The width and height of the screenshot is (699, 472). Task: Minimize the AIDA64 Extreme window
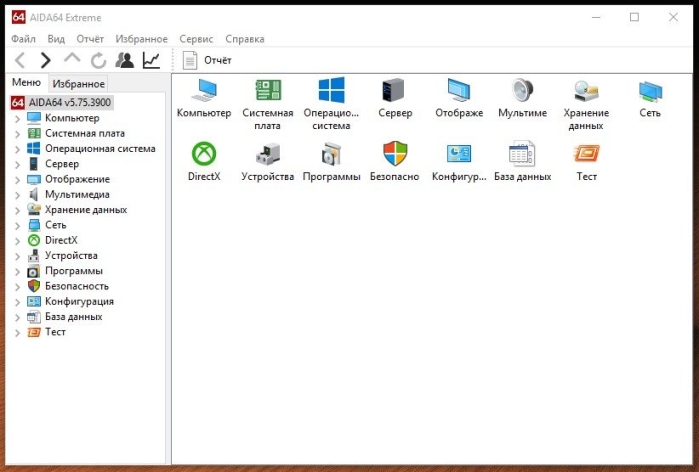pos(596,17)
